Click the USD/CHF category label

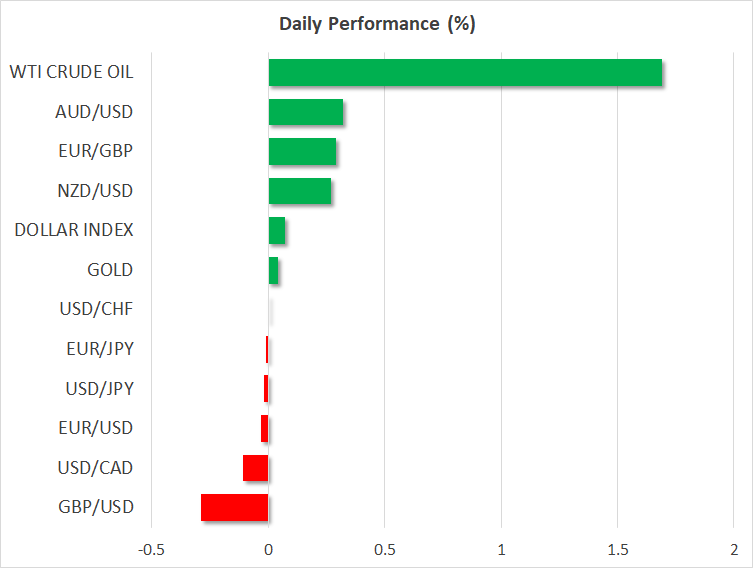96,309
